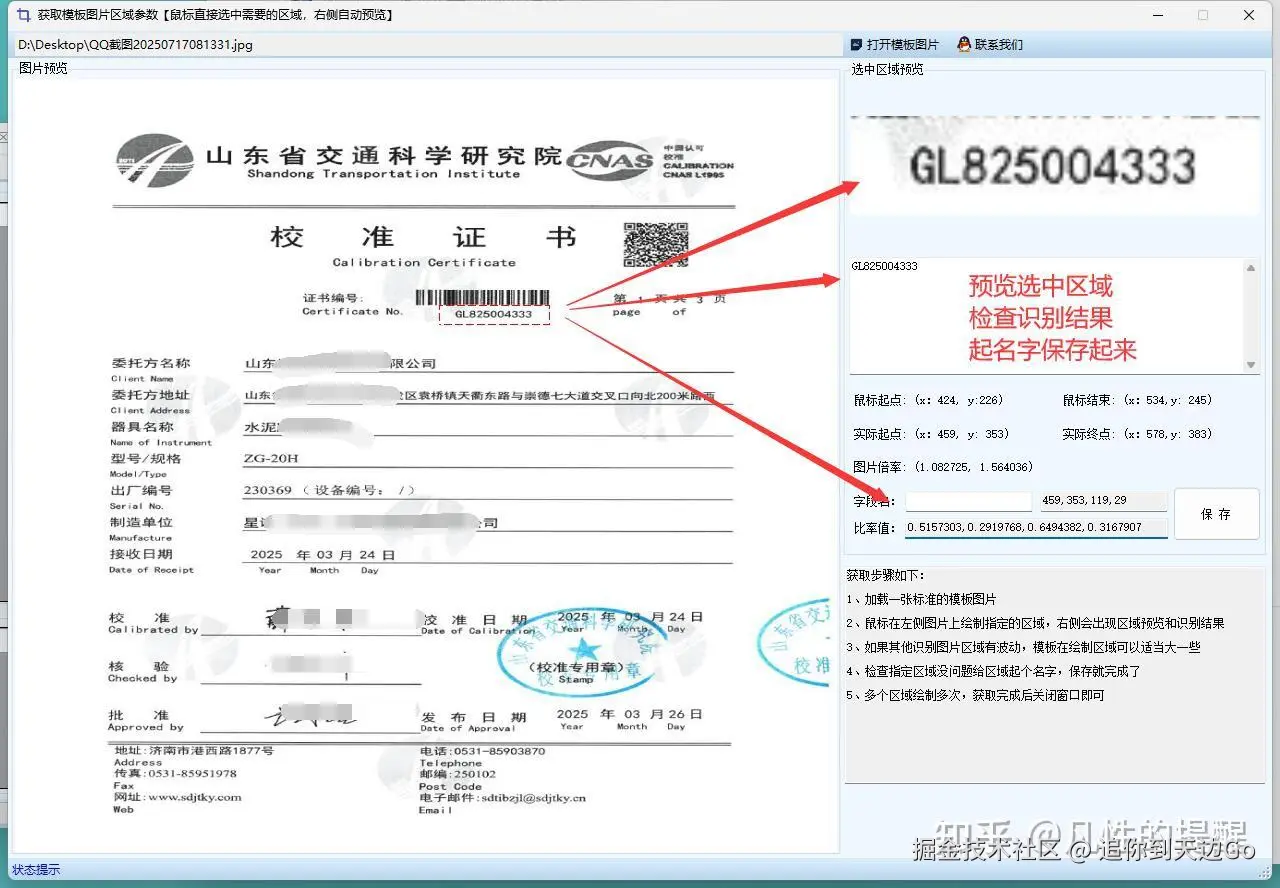
Task: Click the phone number 0531-85903870 in template
Action: (500, 751)
